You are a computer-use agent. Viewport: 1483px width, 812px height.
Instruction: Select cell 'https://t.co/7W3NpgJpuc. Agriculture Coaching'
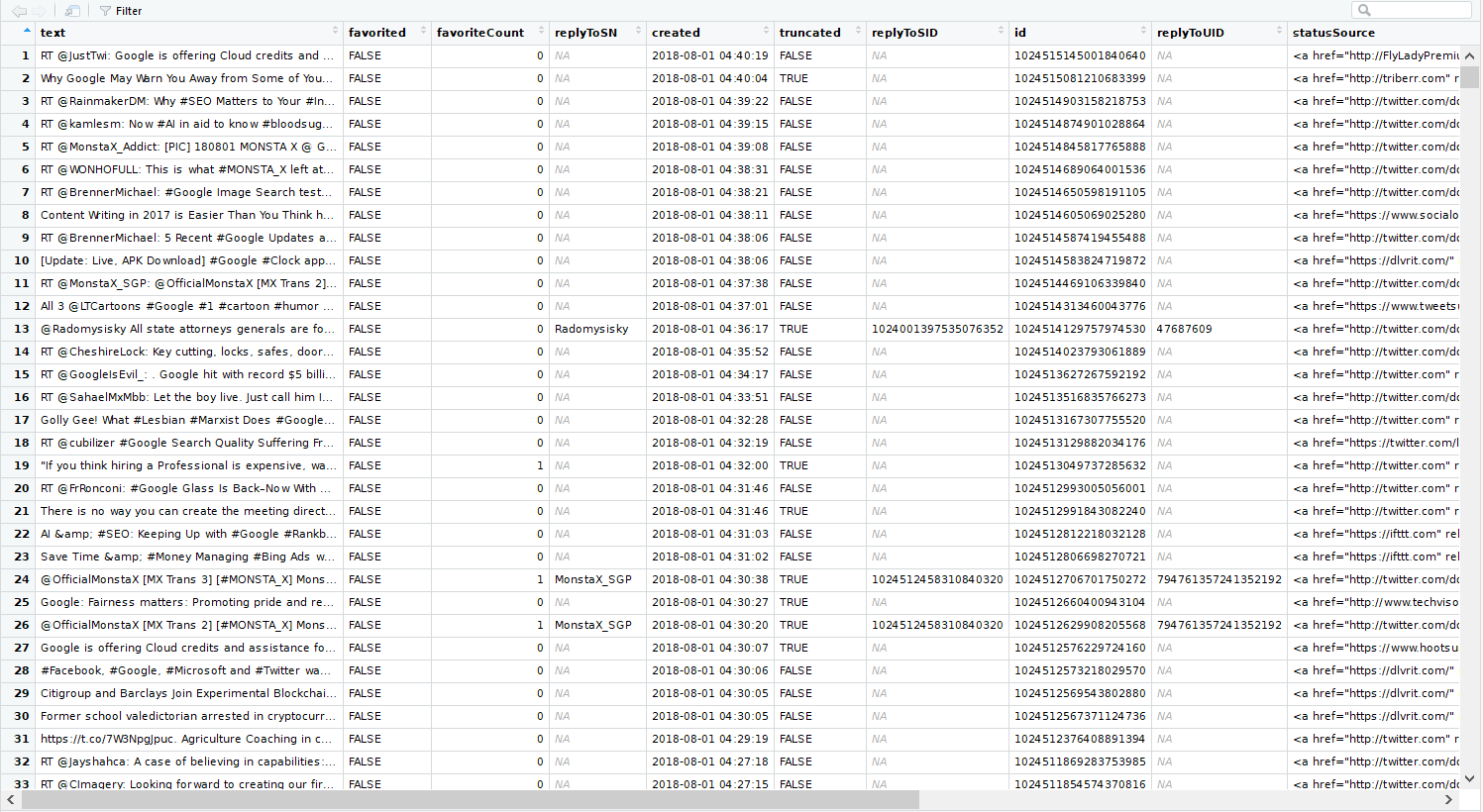(189, 739)
